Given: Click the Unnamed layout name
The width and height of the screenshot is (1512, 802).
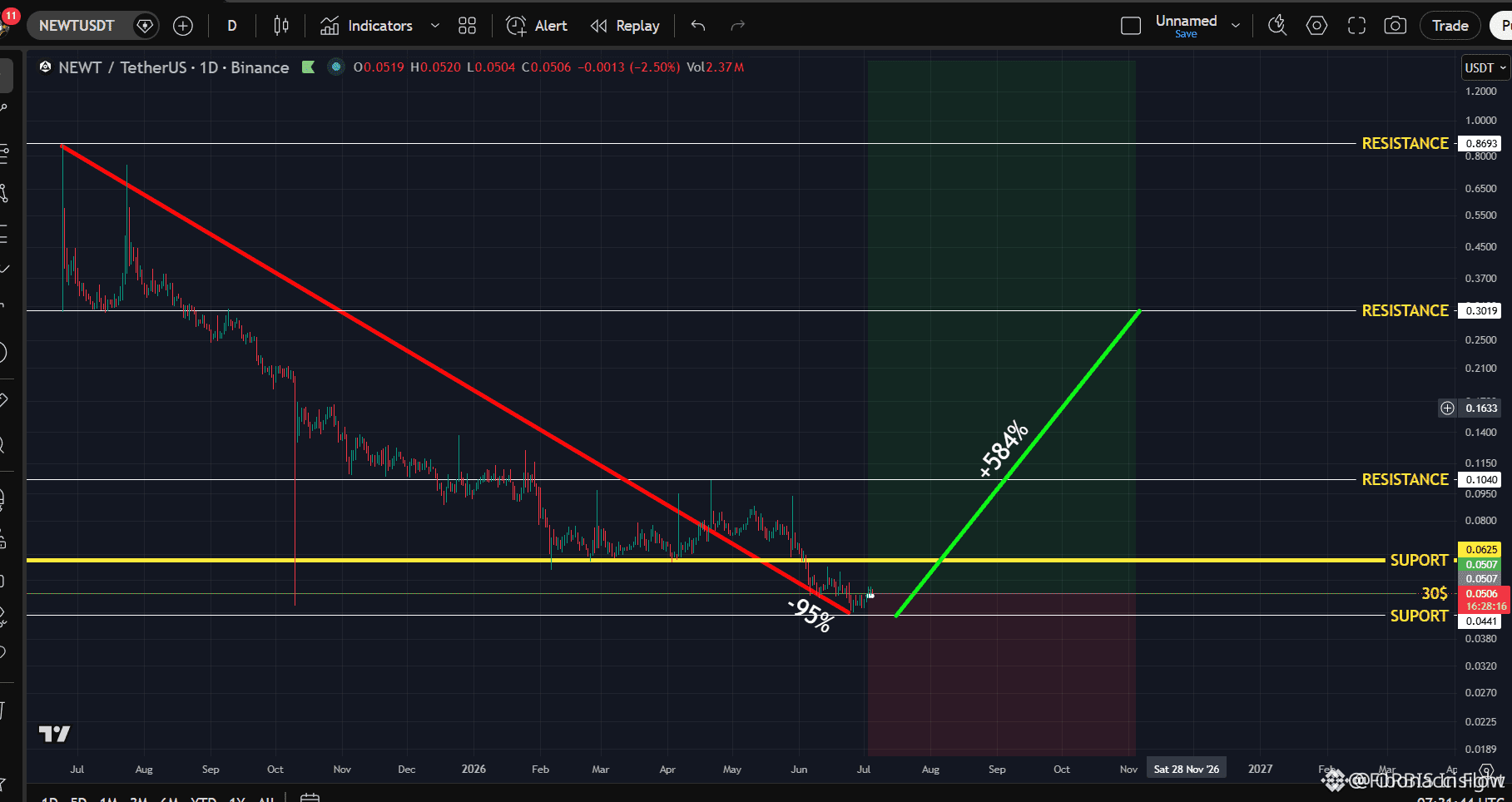Looking at the screenshot, I should [x=1186, y=21].
